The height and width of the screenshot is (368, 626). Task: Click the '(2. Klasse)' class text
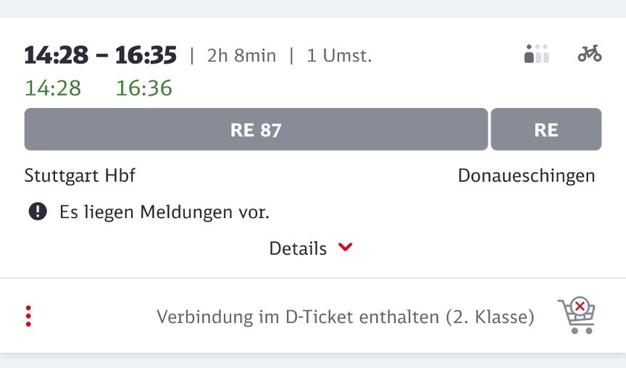point(490,317)
